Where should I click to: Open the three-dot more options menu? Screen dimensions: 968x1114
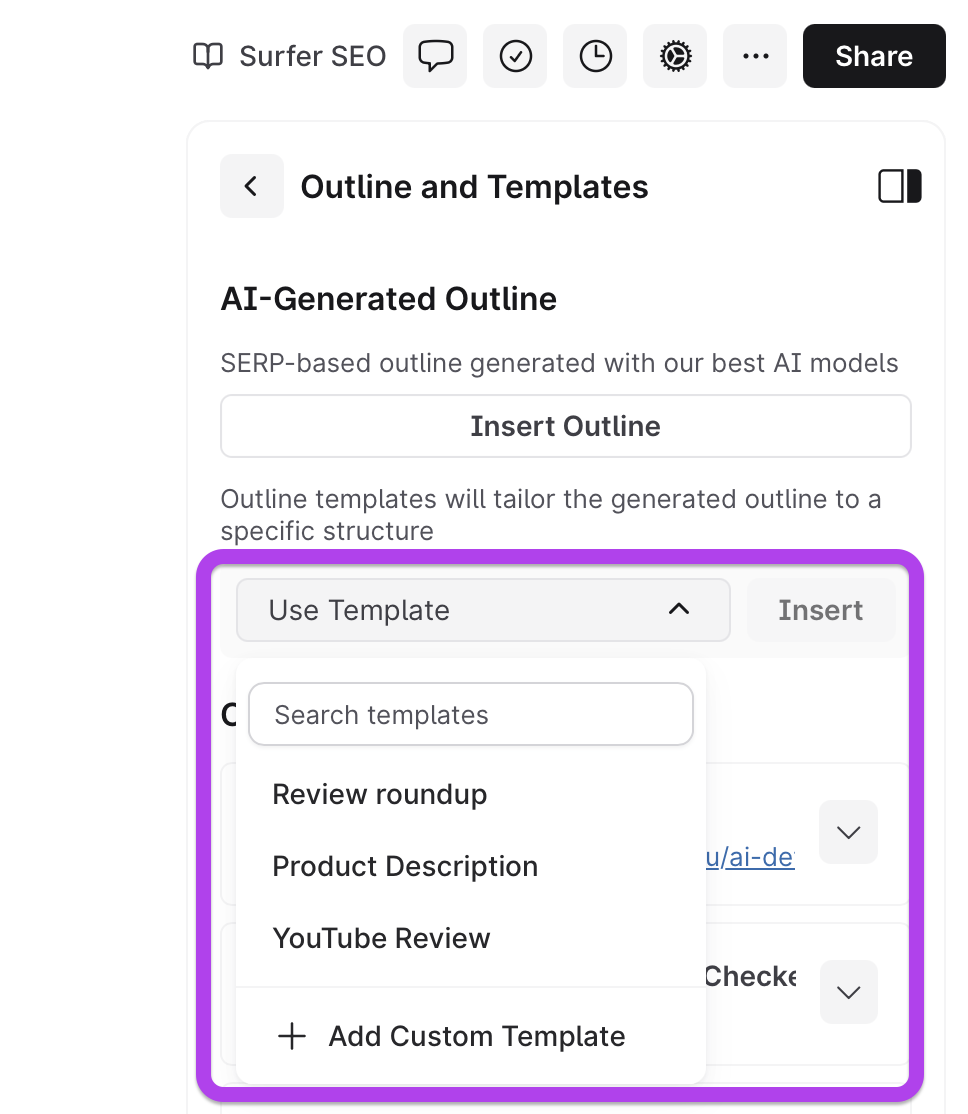coord(755,56)
